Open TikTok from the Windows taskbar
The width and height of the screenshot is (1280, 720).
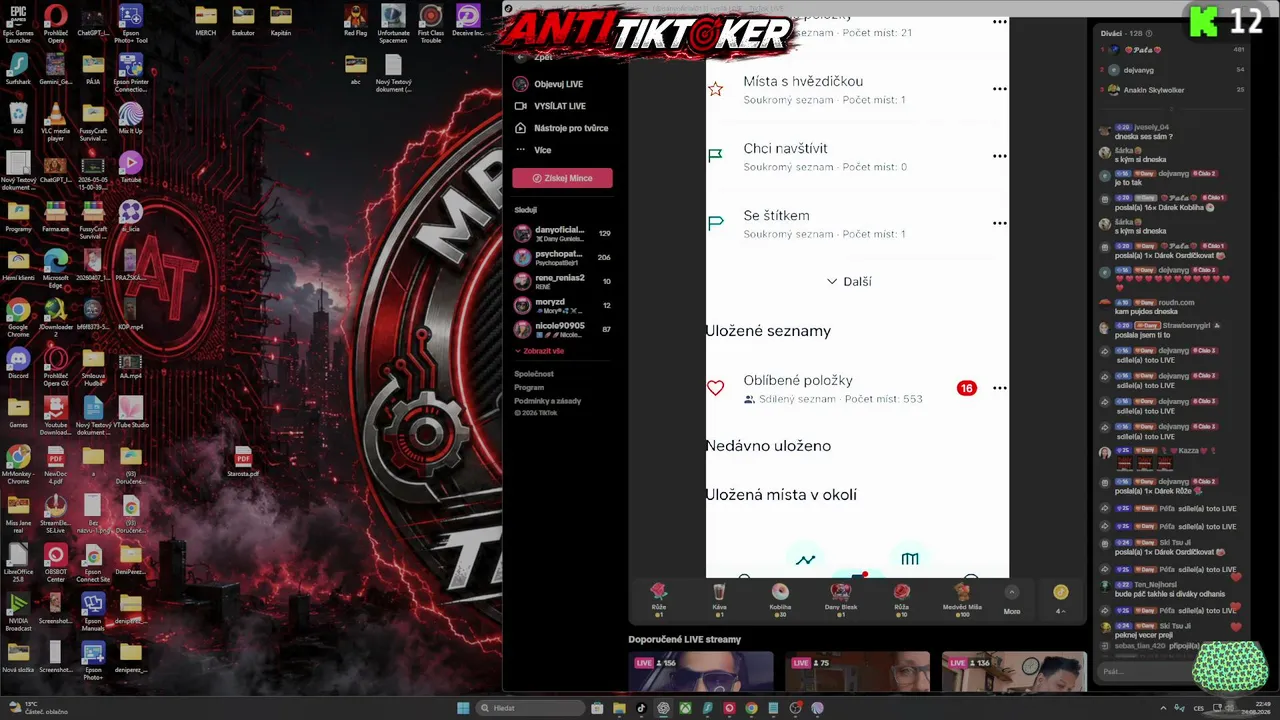(x=641, y=708)
